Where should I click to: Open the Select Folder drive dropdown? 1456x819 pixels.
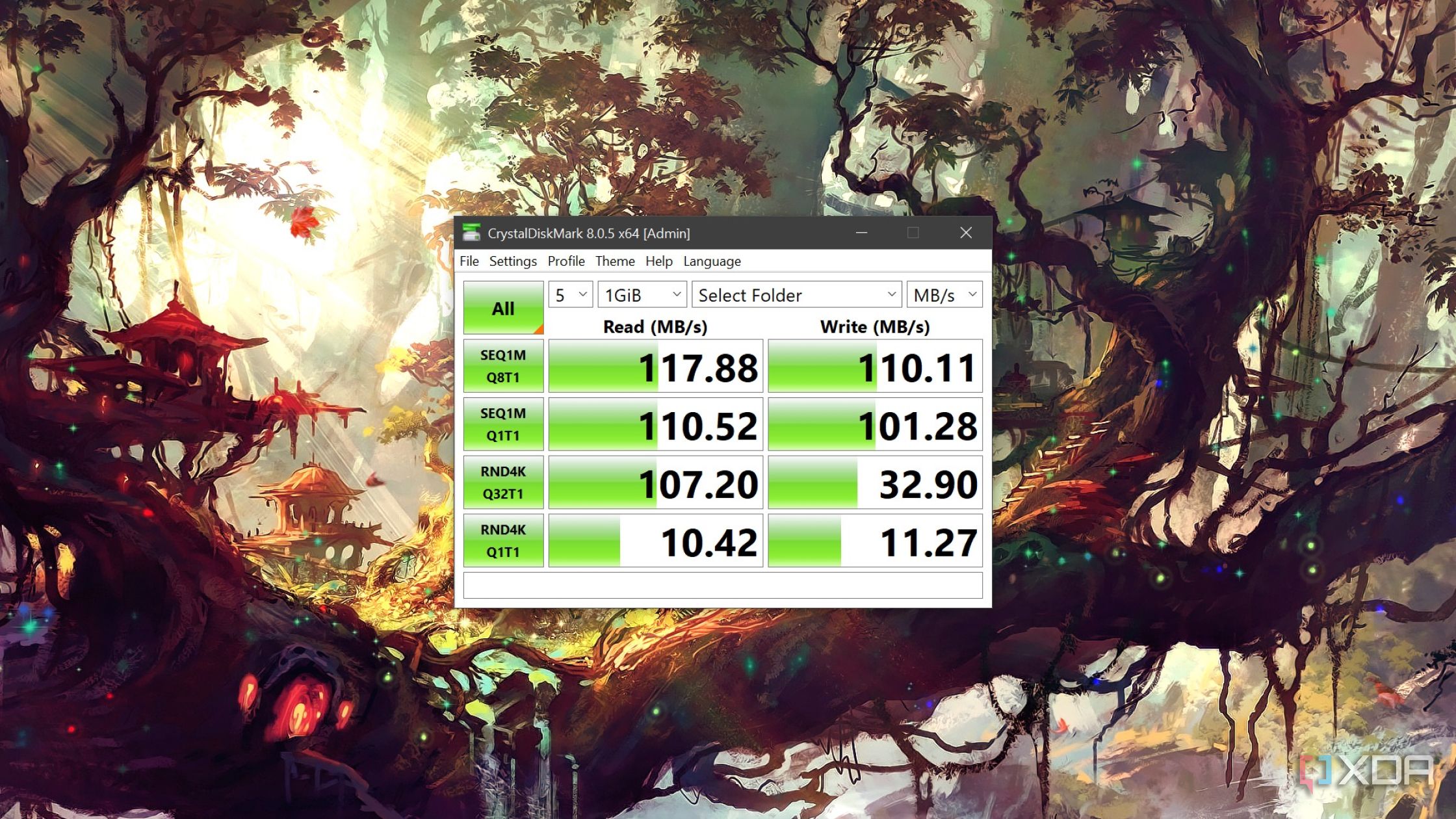point(797,294)
